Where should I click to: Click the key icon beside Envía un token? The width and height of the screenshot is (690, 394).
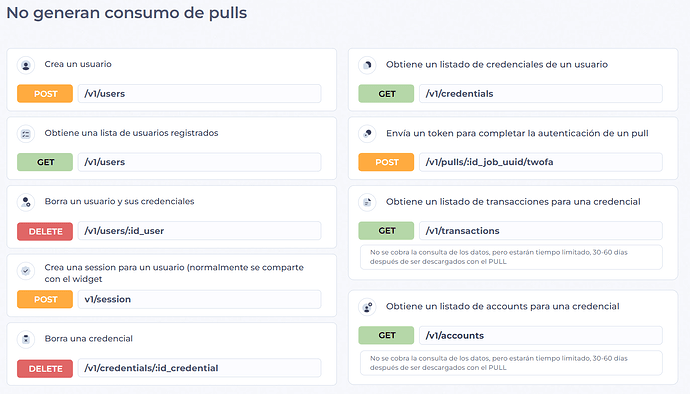367,134
